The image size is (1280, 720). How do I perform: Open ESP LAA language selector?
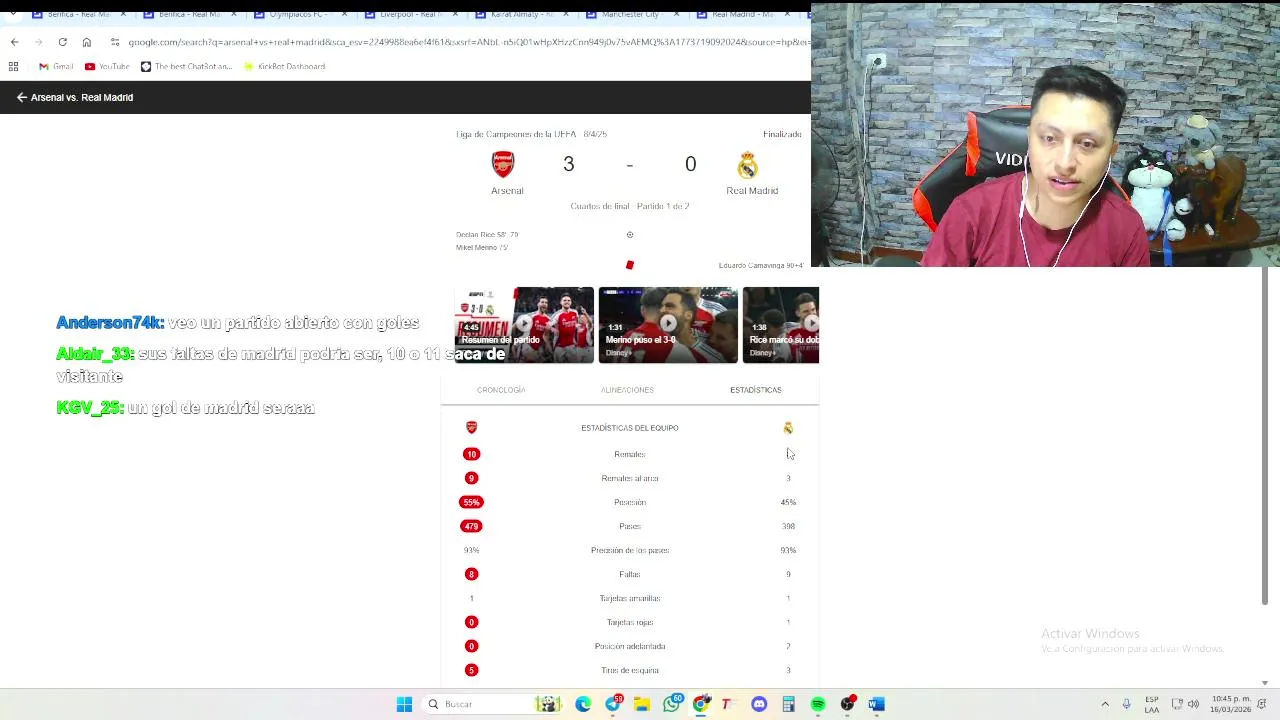click(x=1152, y=704)
